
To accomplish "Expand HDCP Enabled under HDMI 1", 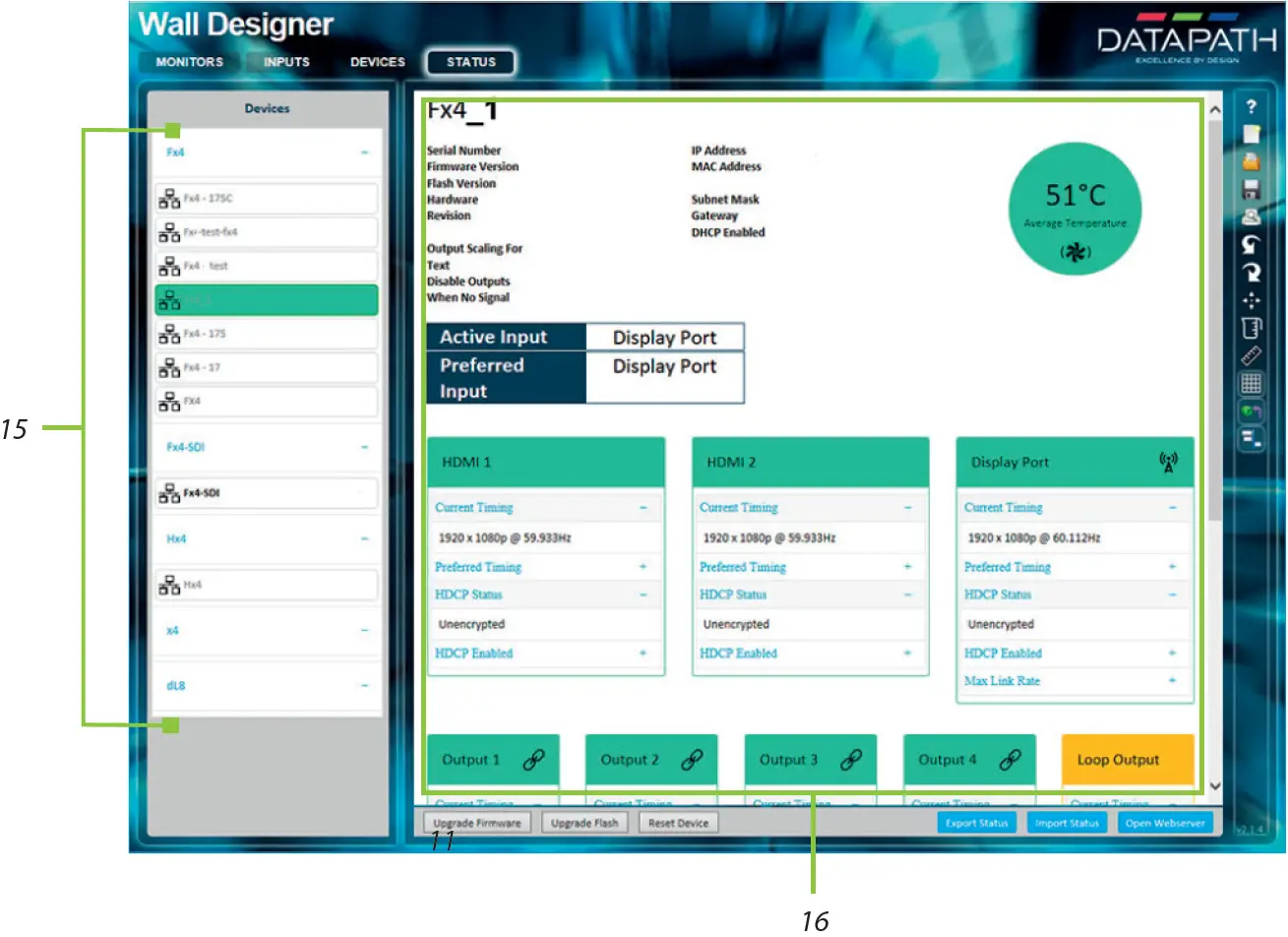I will 644,653.
